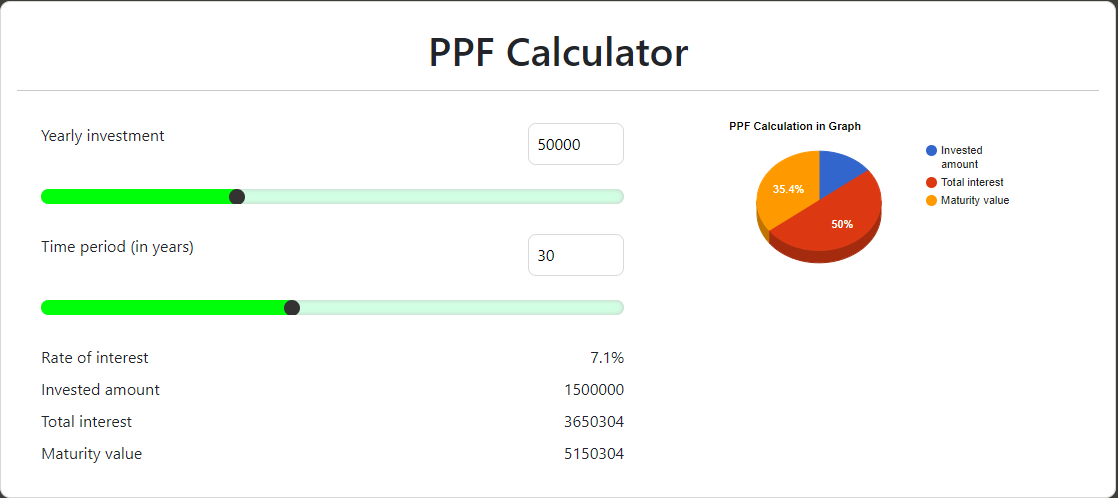The height and width of the screenshot is (498, 1118).
Task: Click the PPF Calculation in Graph title
Action: tap(795, 126)
